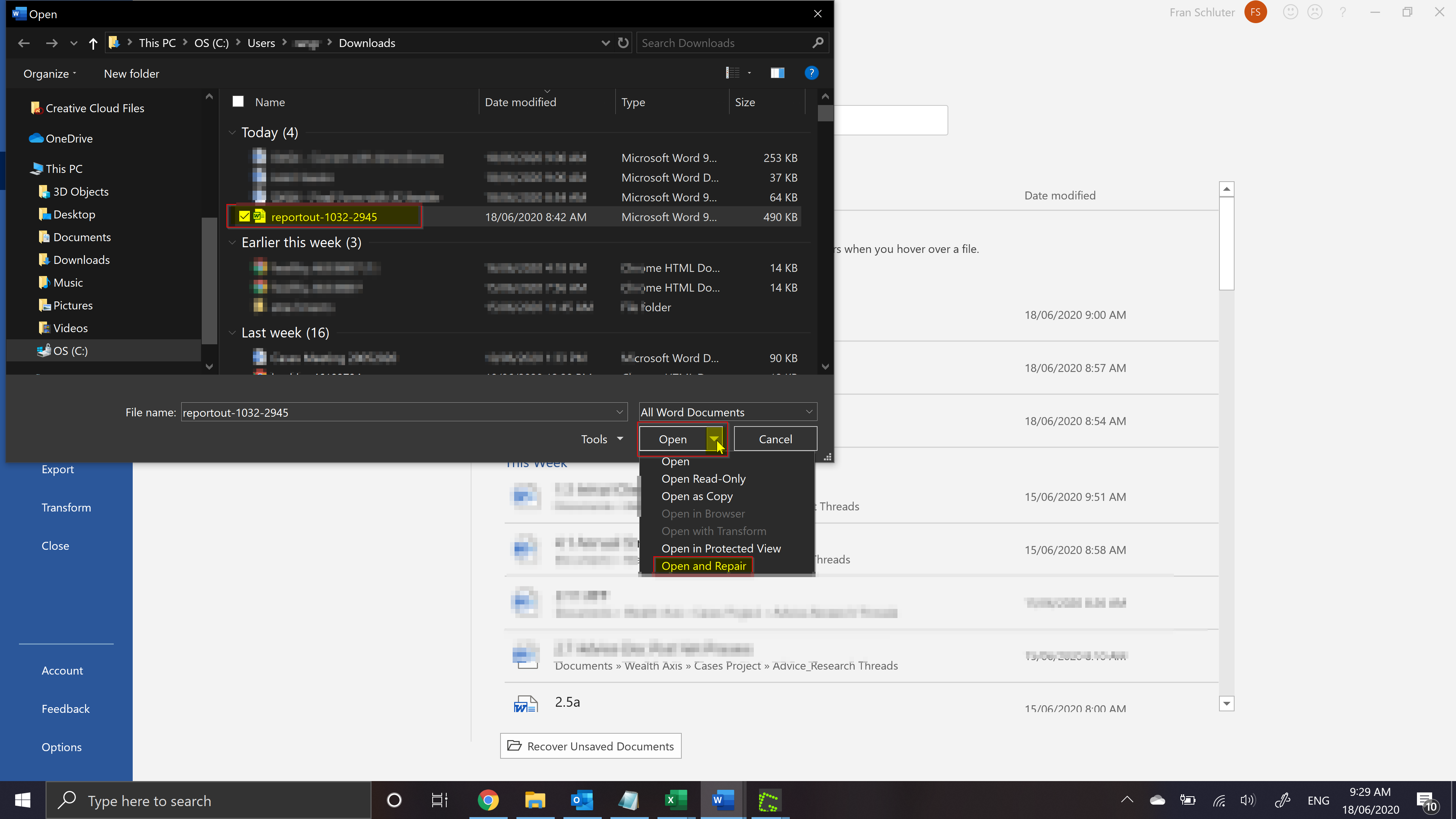Open the All Word Documents file type dropdown
This screenshot has height=819, width=1456.
[728, 412]
